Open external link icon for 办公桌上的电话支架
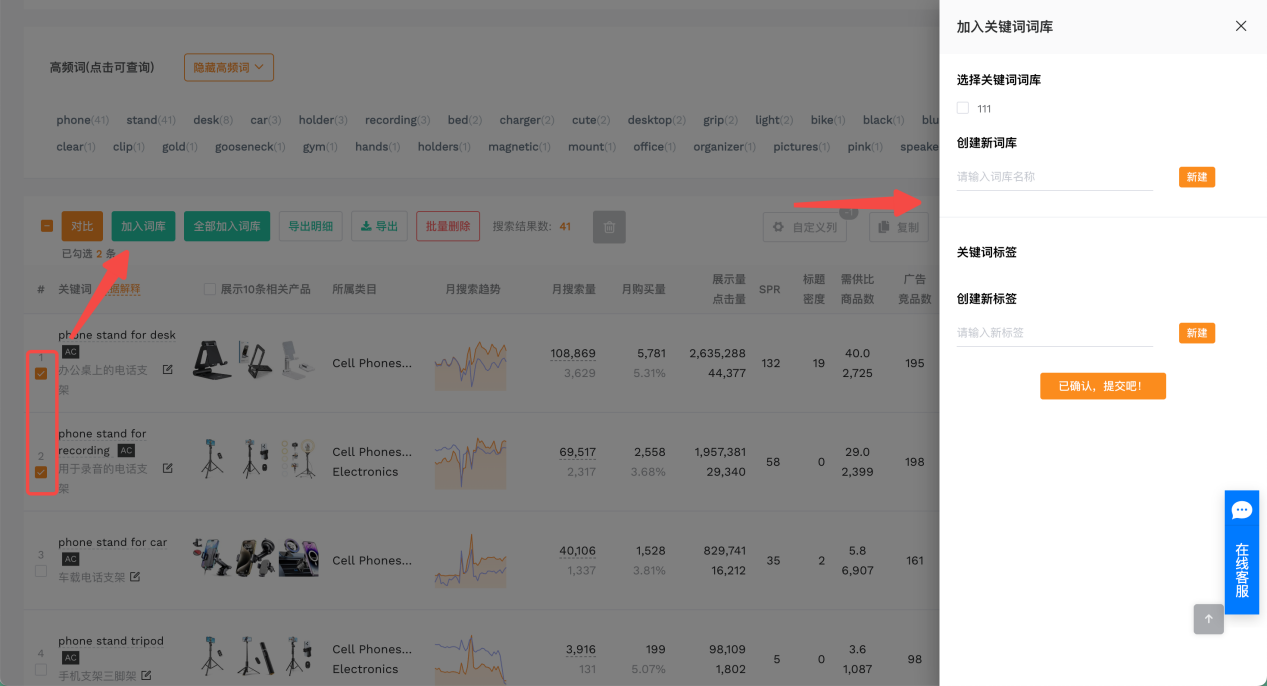This screenshot has height=686, width=1267. (x=168, y=370)
